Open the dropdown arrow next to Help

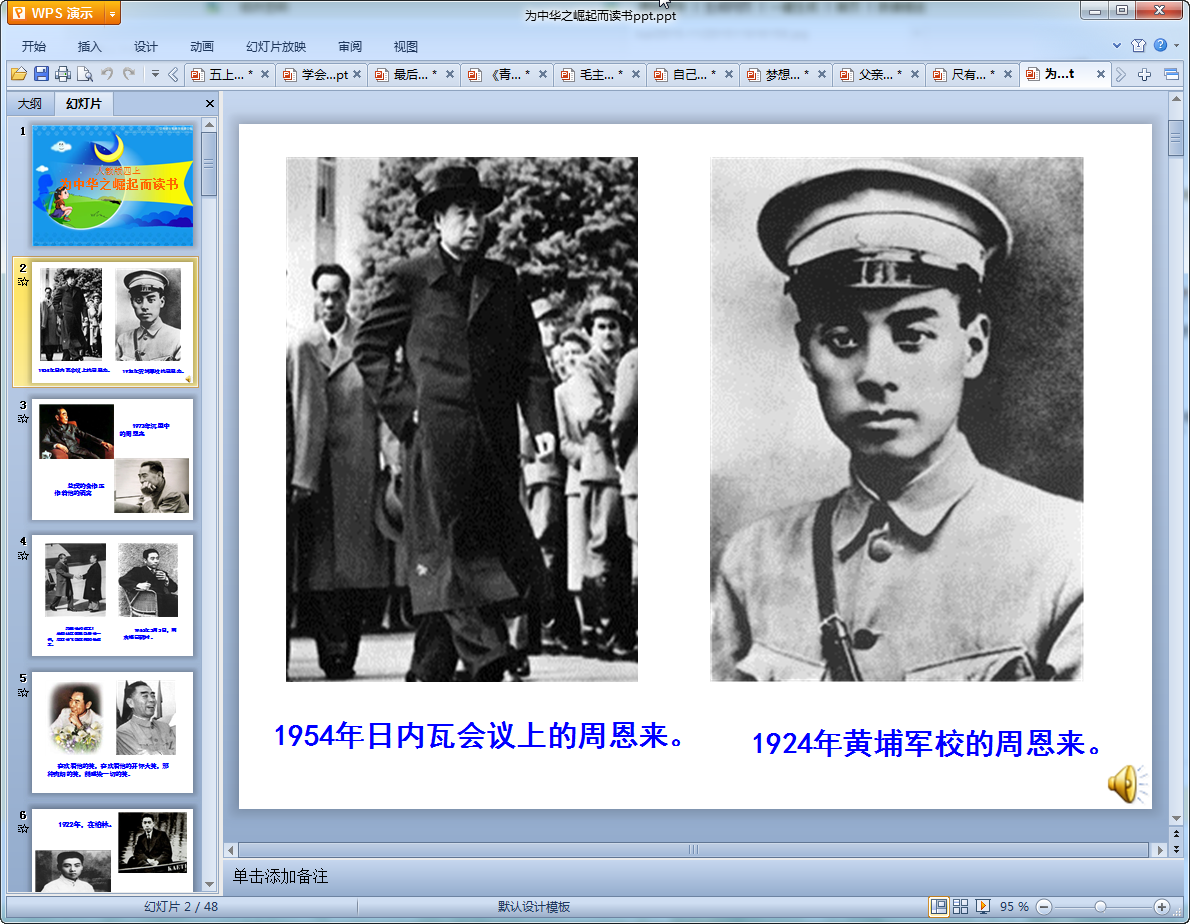(x=1176, y=46)
